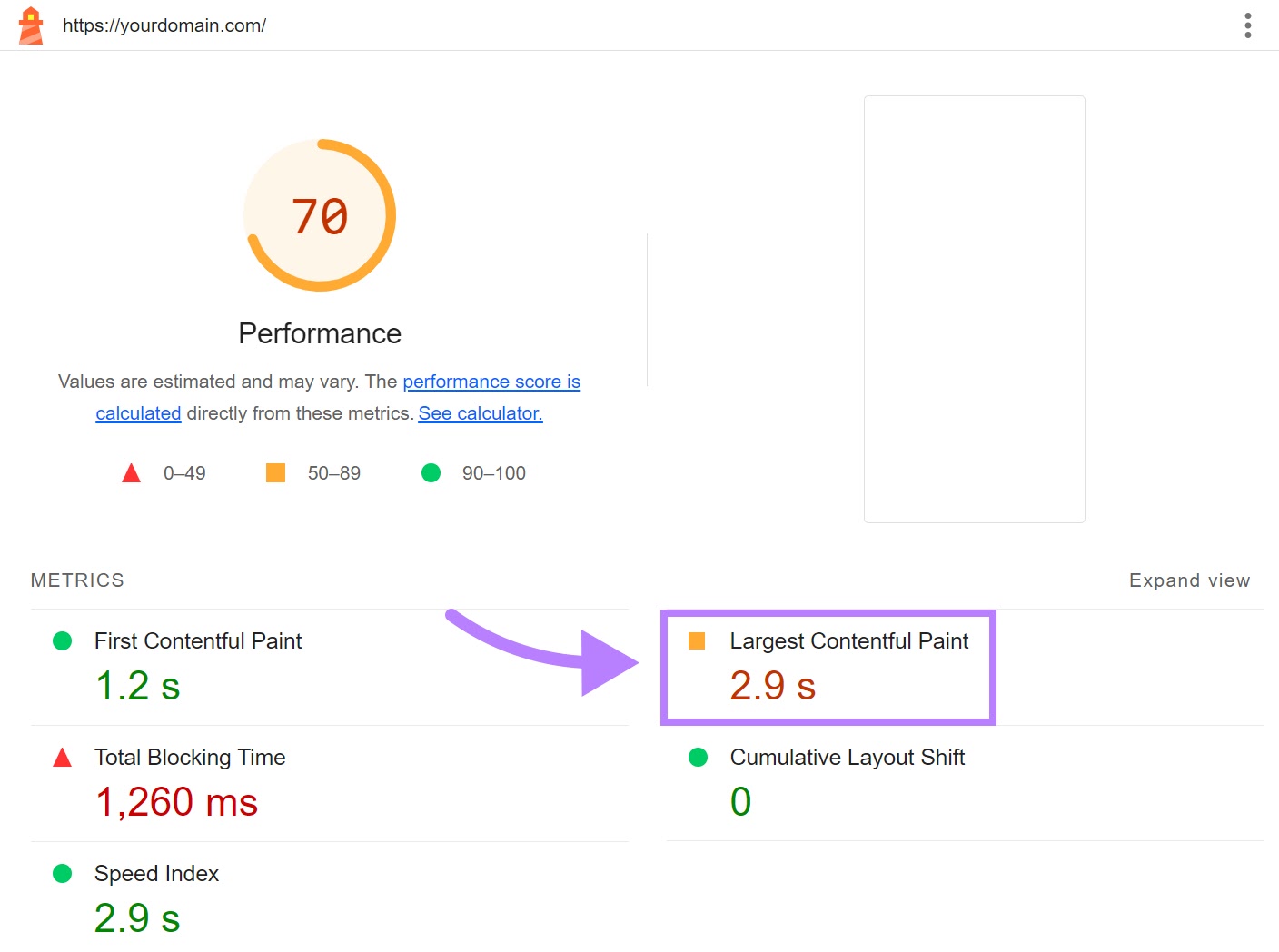Select the highlighted Largest Contentful Paint value 2.9 s

pyautogui.click(x=771, y=687)
